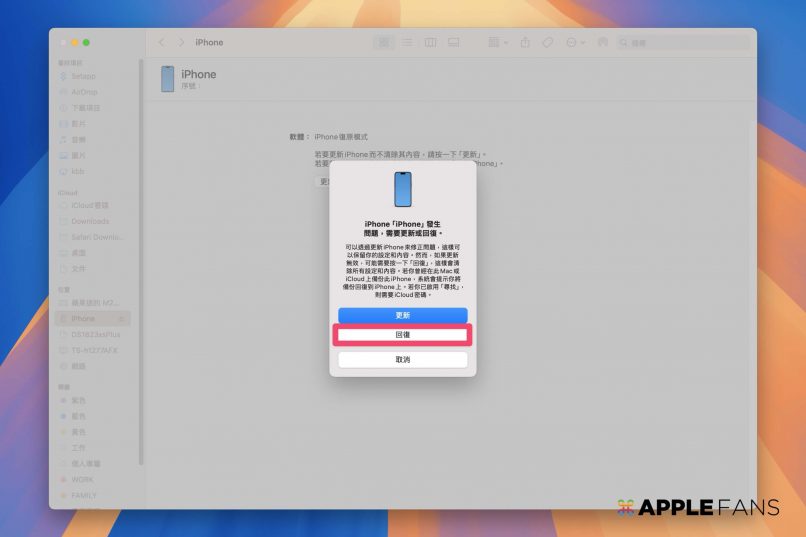806x537 pixels.
Task: Select Downloads folder under iCloud
Action: [90, 221]
